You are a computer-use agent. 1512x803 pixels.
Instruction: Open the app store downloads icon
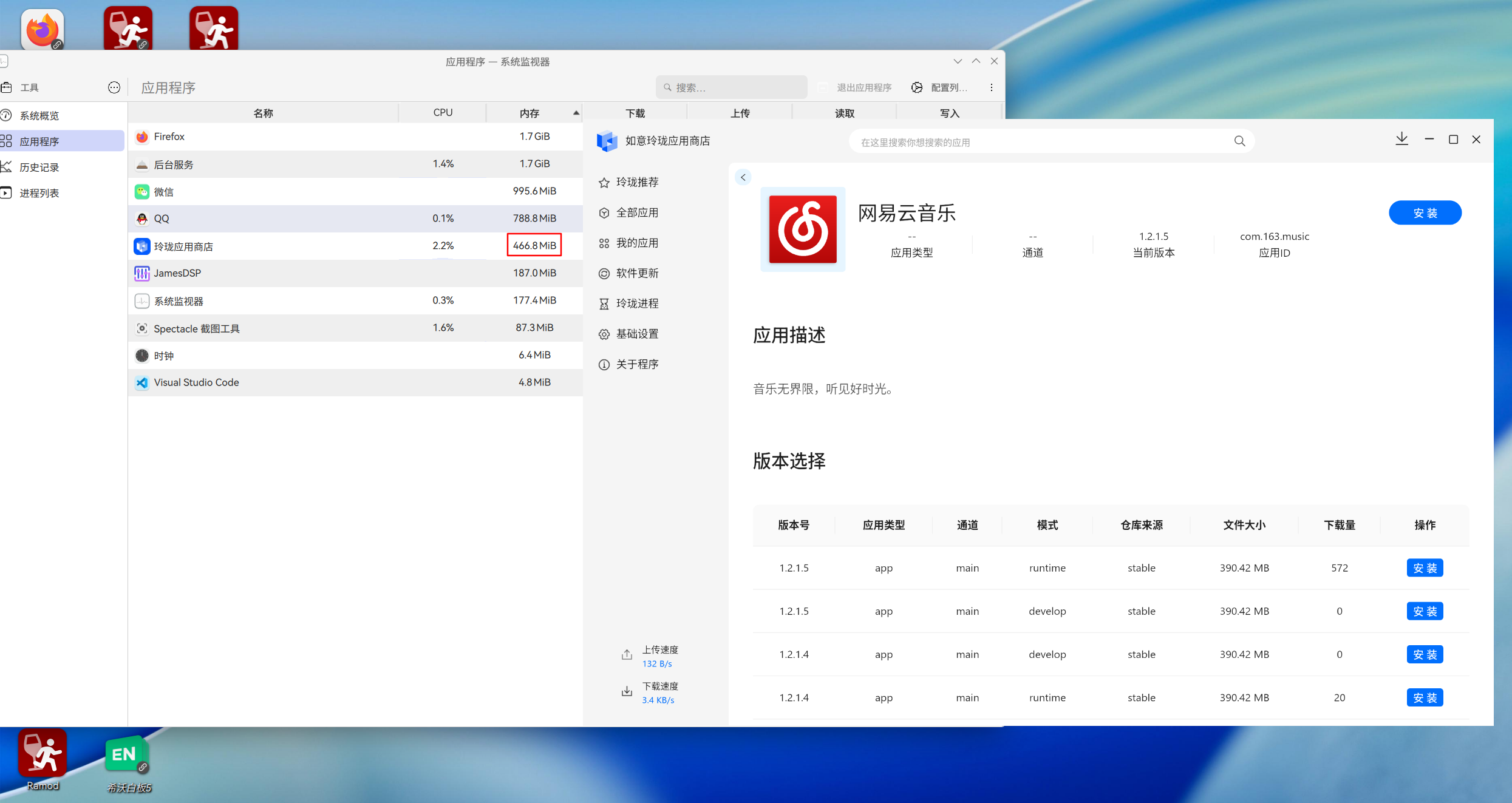tap(1401, 139)
